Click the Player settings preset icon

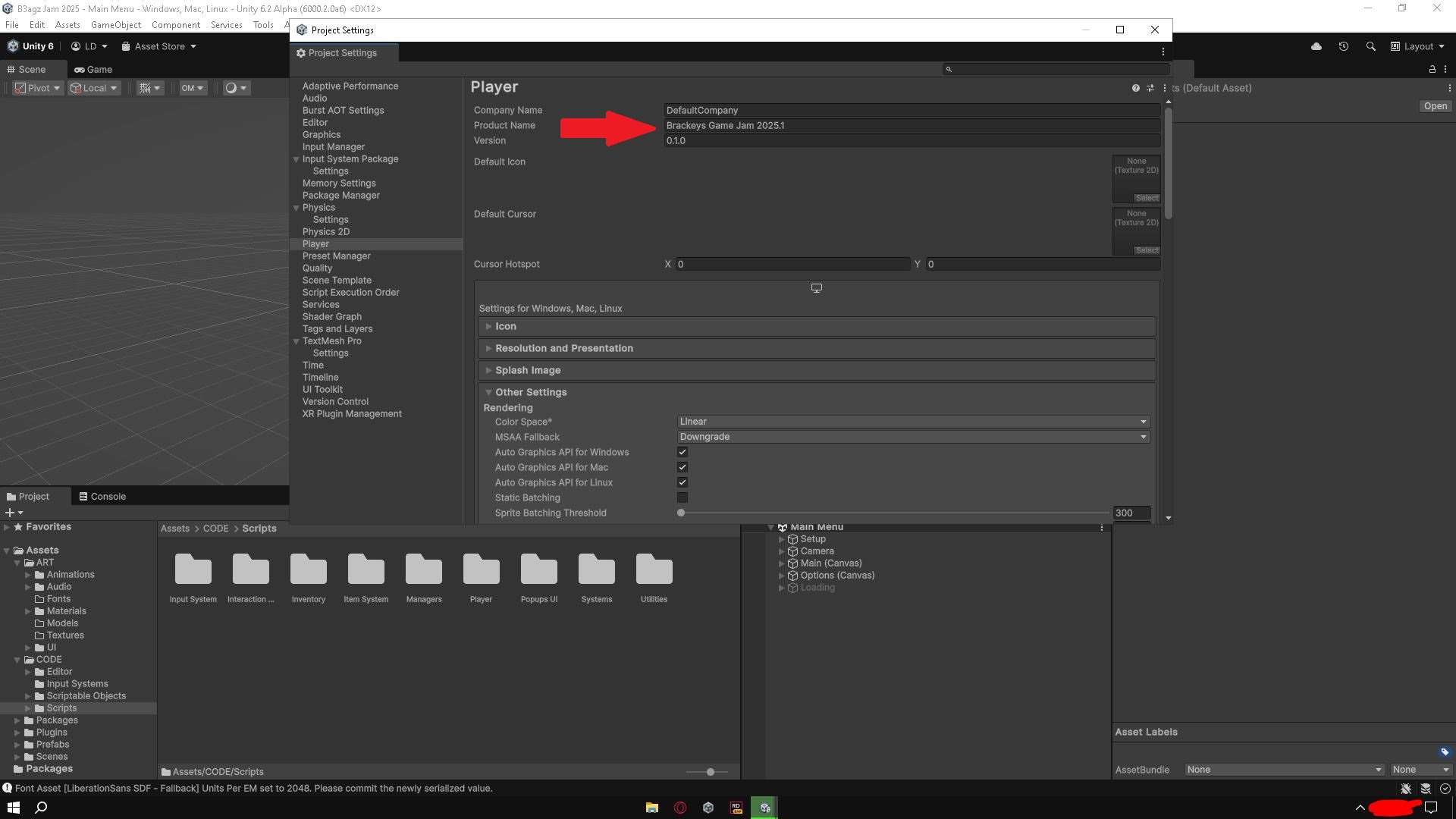click(x=1150, y=88)
